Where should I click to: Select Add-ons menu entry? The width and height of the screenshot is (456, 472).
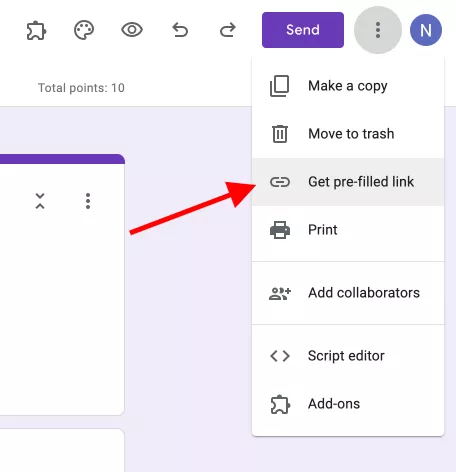pos(348,404)
